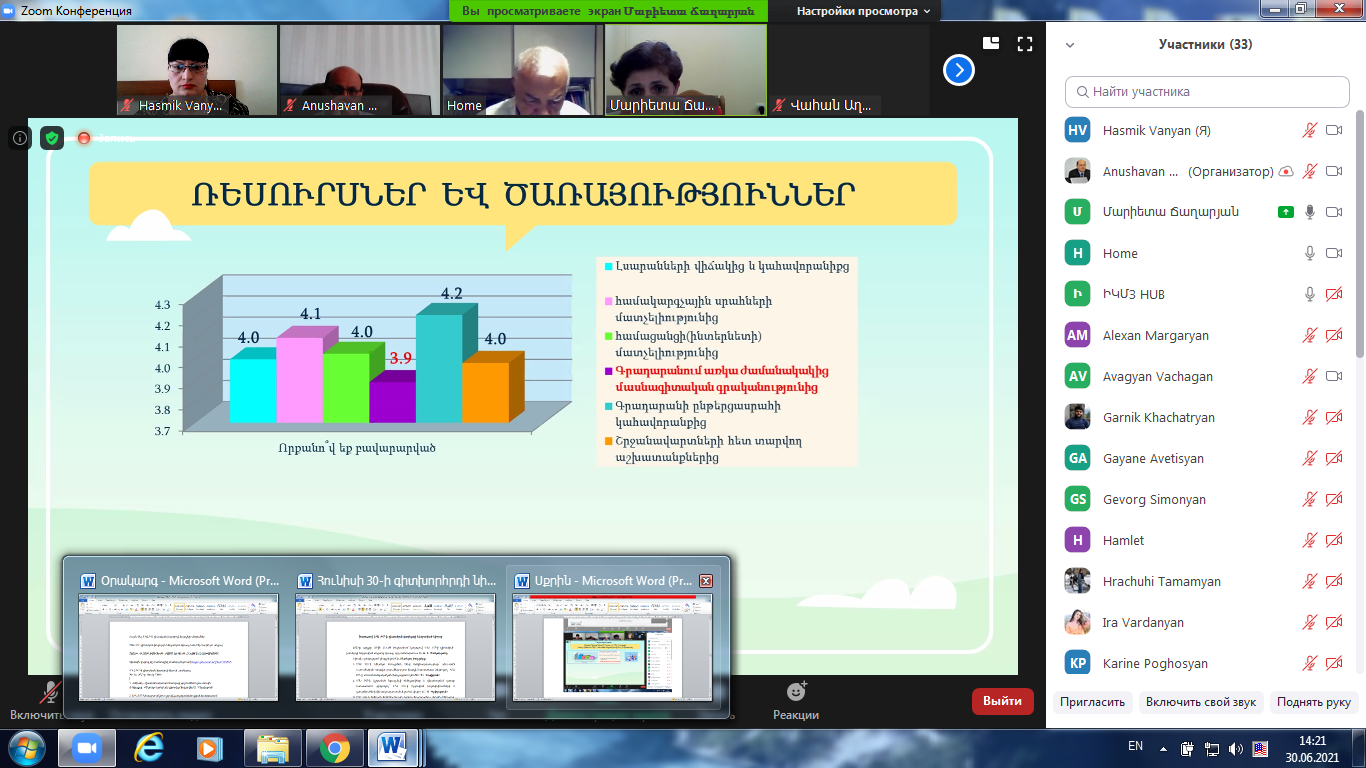
Task: Open Zoom from the Windows taskbar
Action: point(86,748)
